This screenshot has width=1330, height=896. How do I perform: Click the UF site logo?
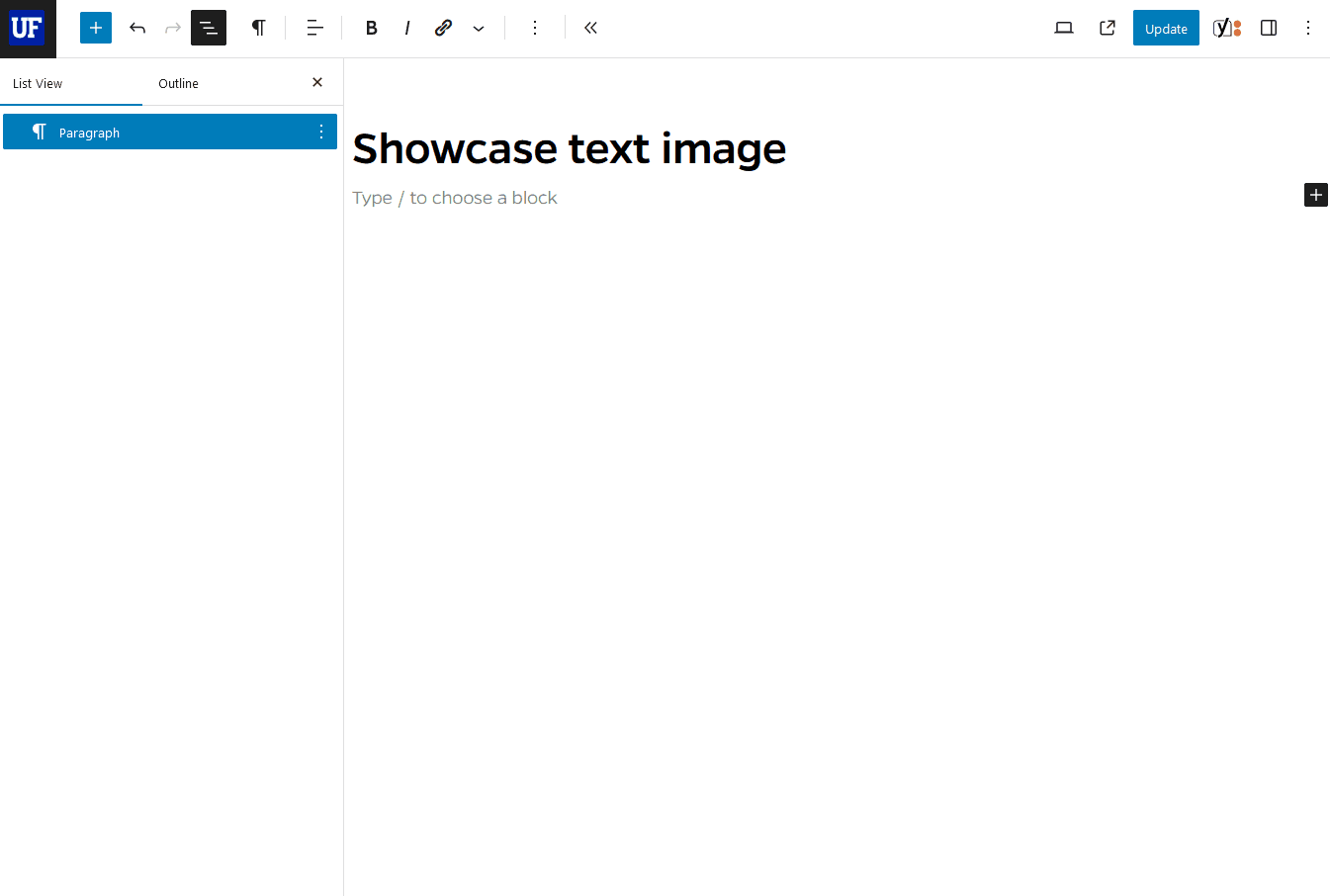coord(27,28)
